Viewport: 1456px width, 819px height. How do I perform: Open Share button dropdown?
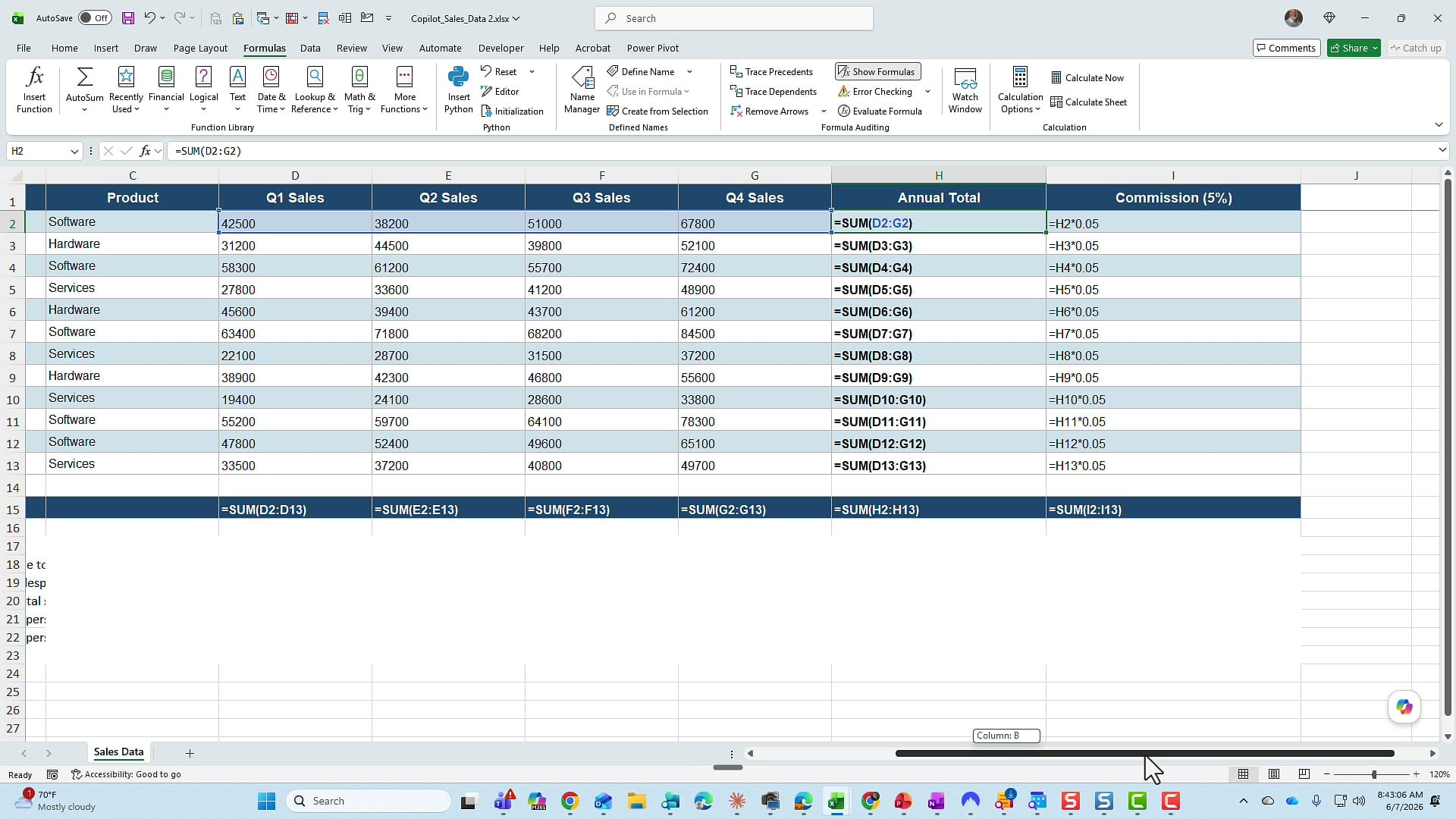coord(1375,48)
